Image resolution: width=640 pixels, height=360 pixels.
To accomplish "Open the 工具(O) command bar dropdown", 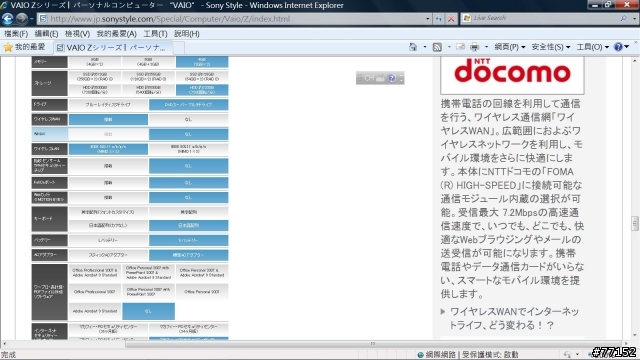I will 592,47.
